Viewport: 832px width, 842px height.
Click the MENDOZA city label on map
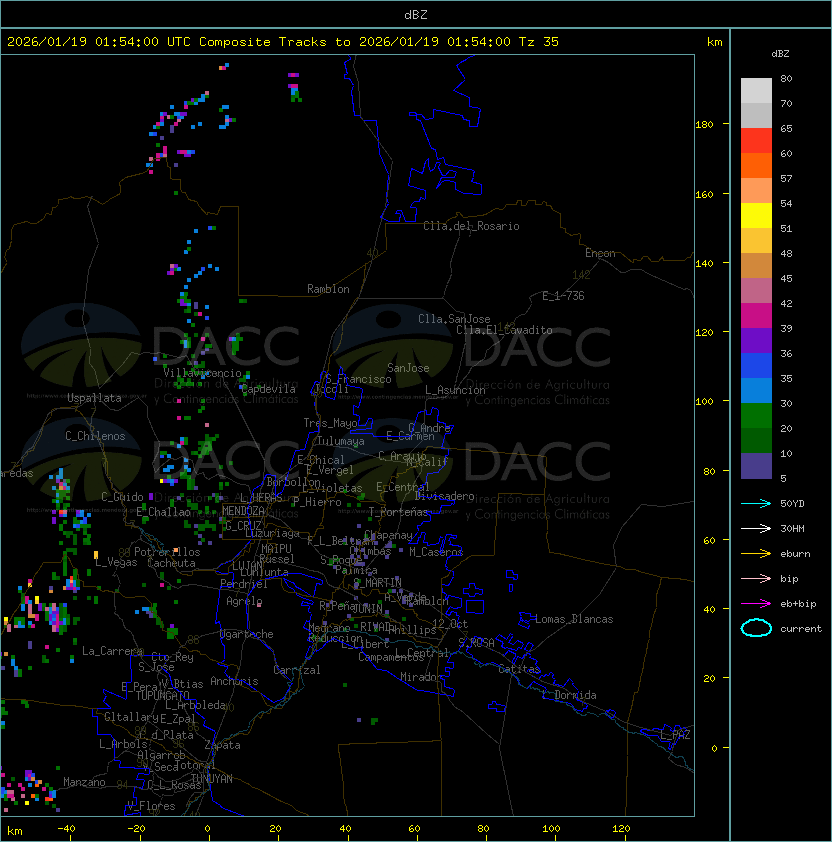click(x=244, y=511)
